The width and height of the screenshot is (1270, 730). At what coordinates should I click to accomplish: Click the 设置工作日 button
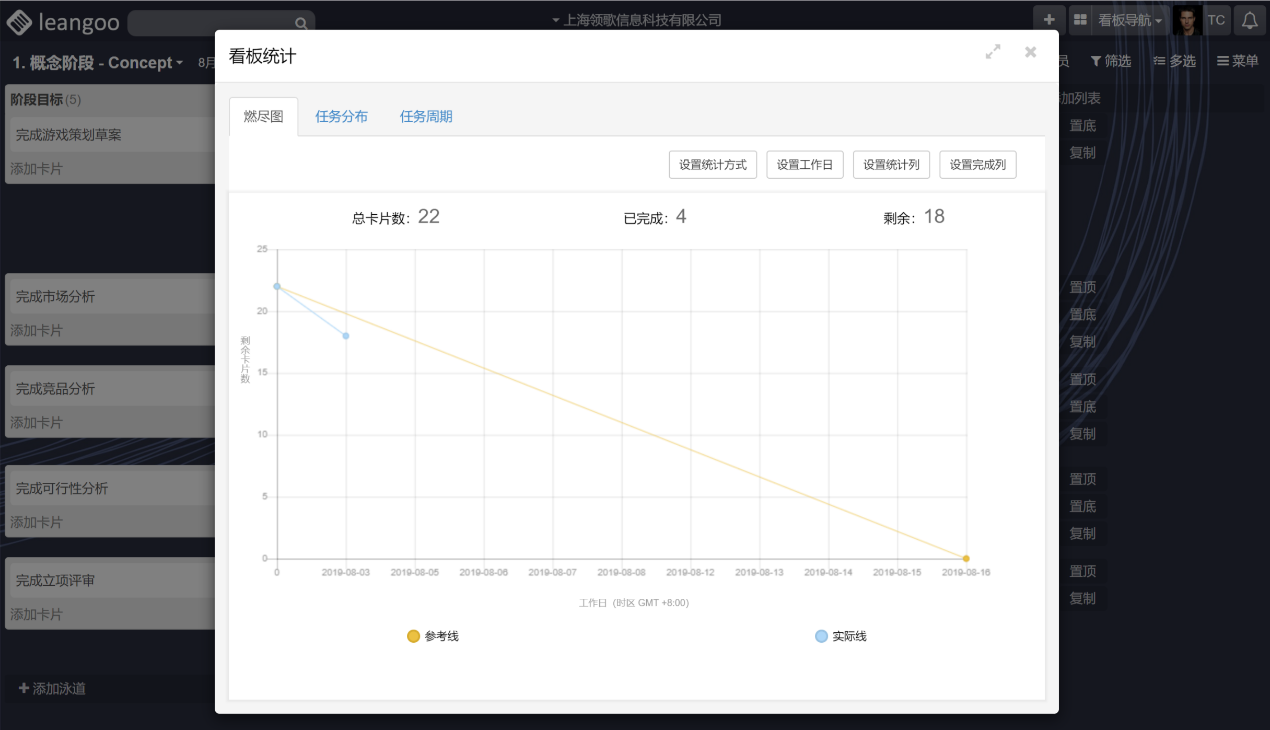804,165
